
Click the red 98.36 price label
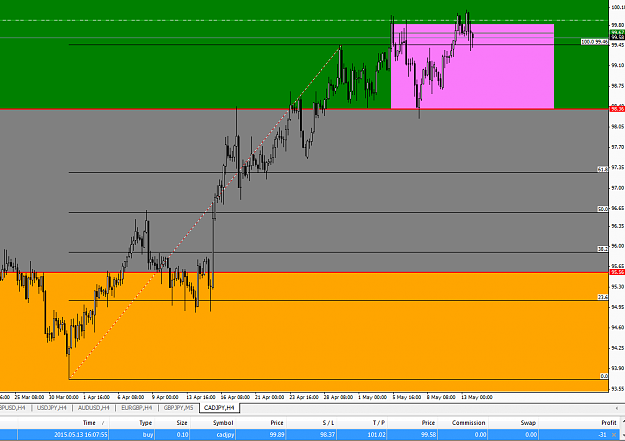tap(617, 109)
